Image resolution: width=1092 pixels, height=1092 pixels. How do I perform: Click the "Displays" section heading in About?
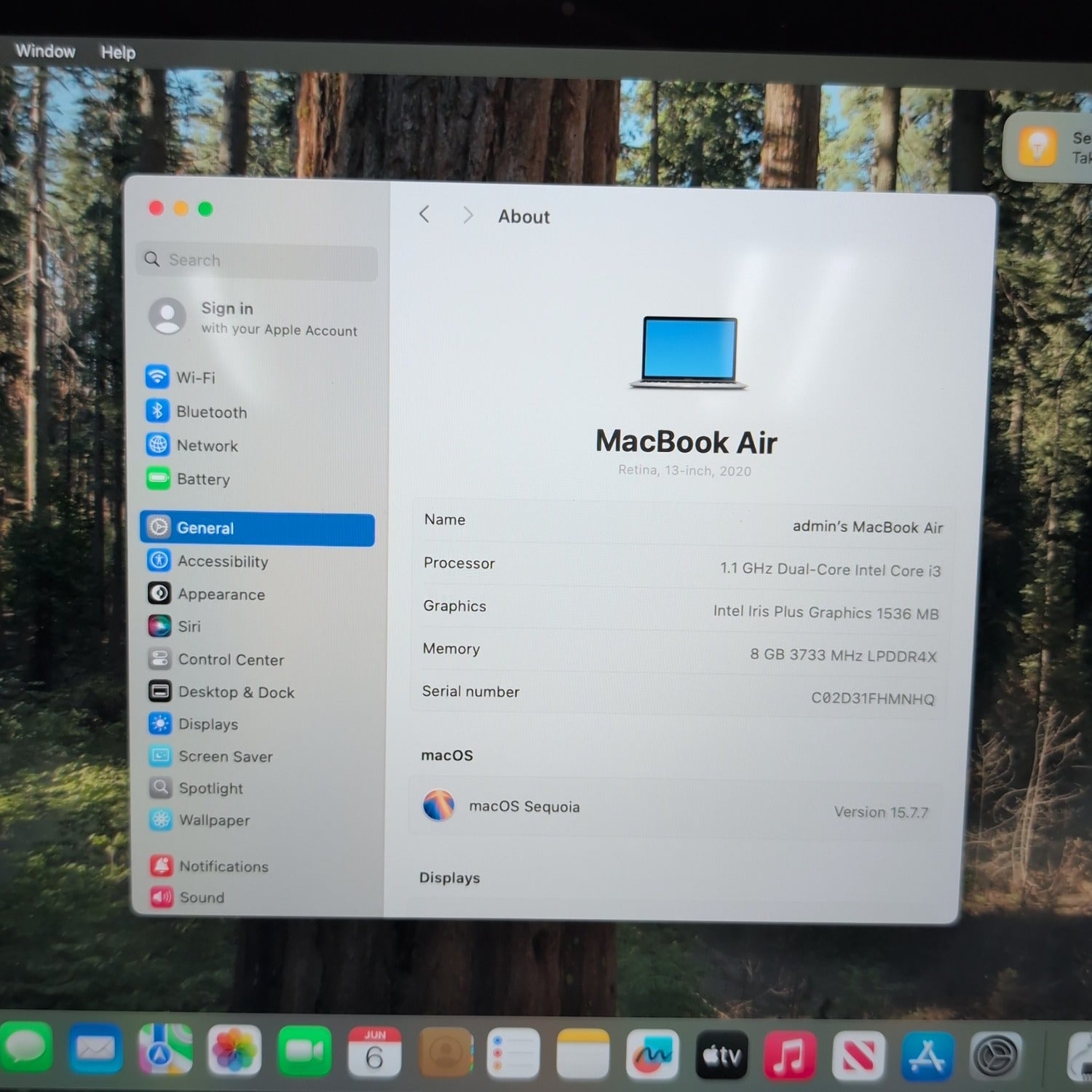[449, 877]
